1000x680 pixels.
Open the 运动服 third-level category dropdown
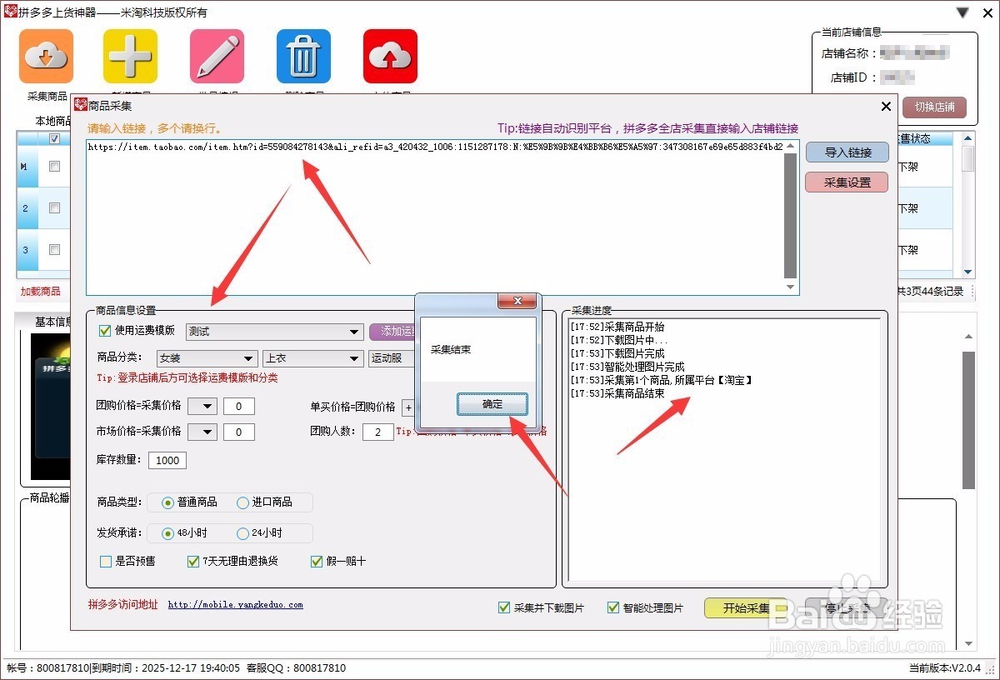pyautogui.click(x=392, y=358)
